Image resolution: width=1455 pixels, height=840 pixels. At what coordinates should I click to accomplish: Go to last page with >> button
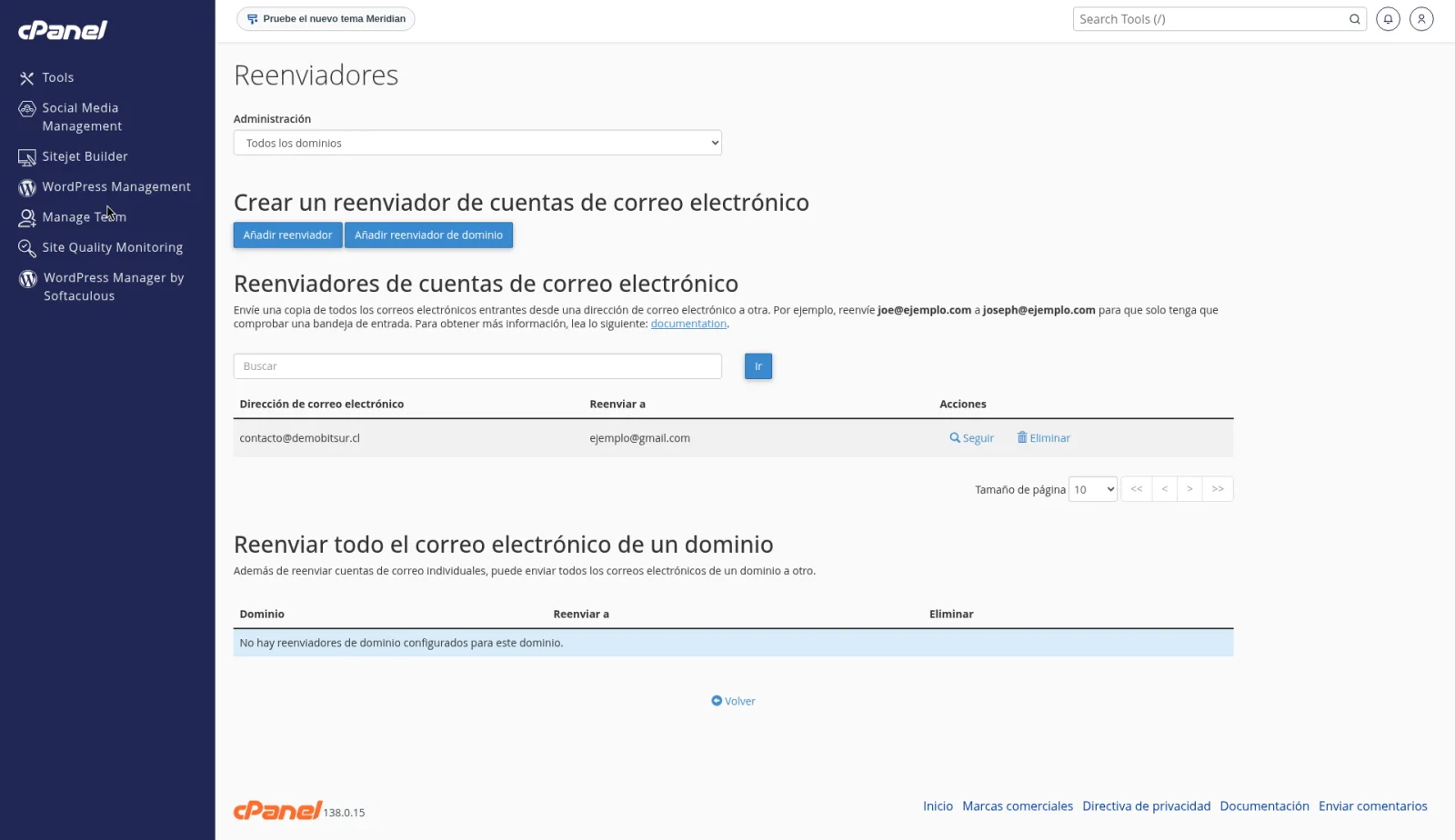click(1218, 489)
